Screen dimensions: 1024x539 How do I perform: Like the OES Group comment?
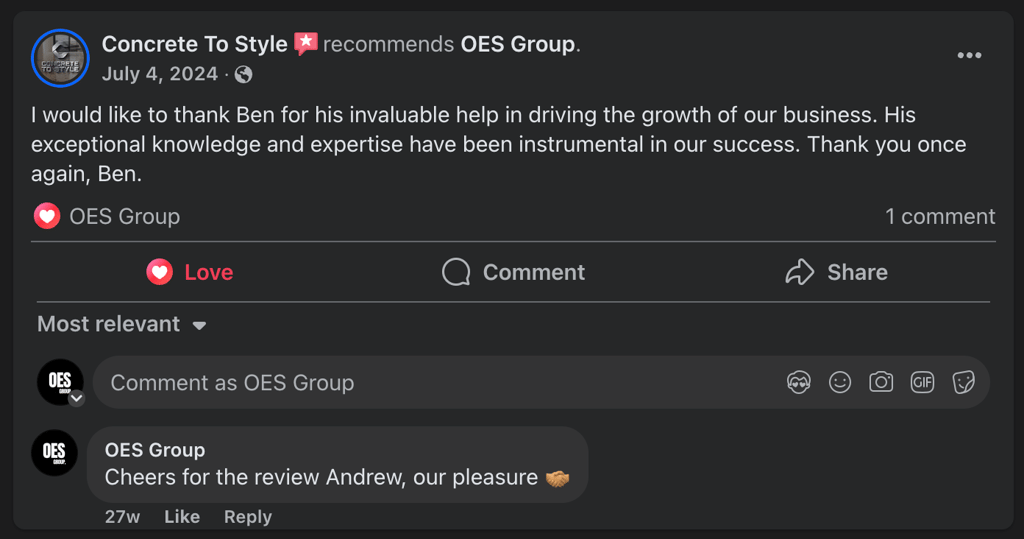pyautogui.click(x=182, y=517)
